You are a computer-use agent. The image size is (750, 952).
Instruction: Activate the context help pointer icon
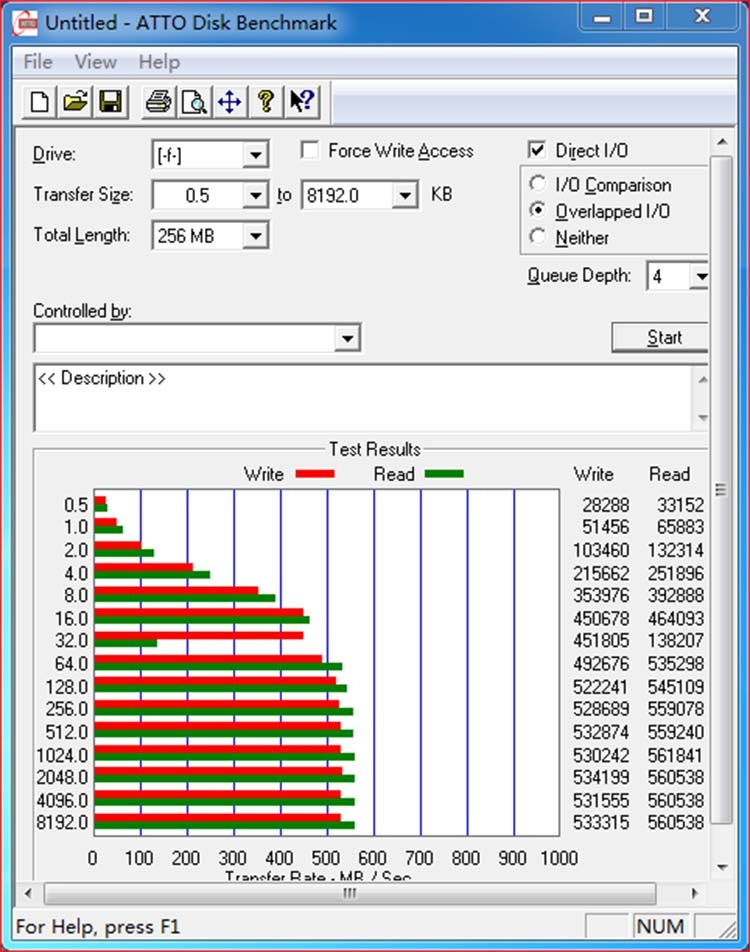pos(301,101)
